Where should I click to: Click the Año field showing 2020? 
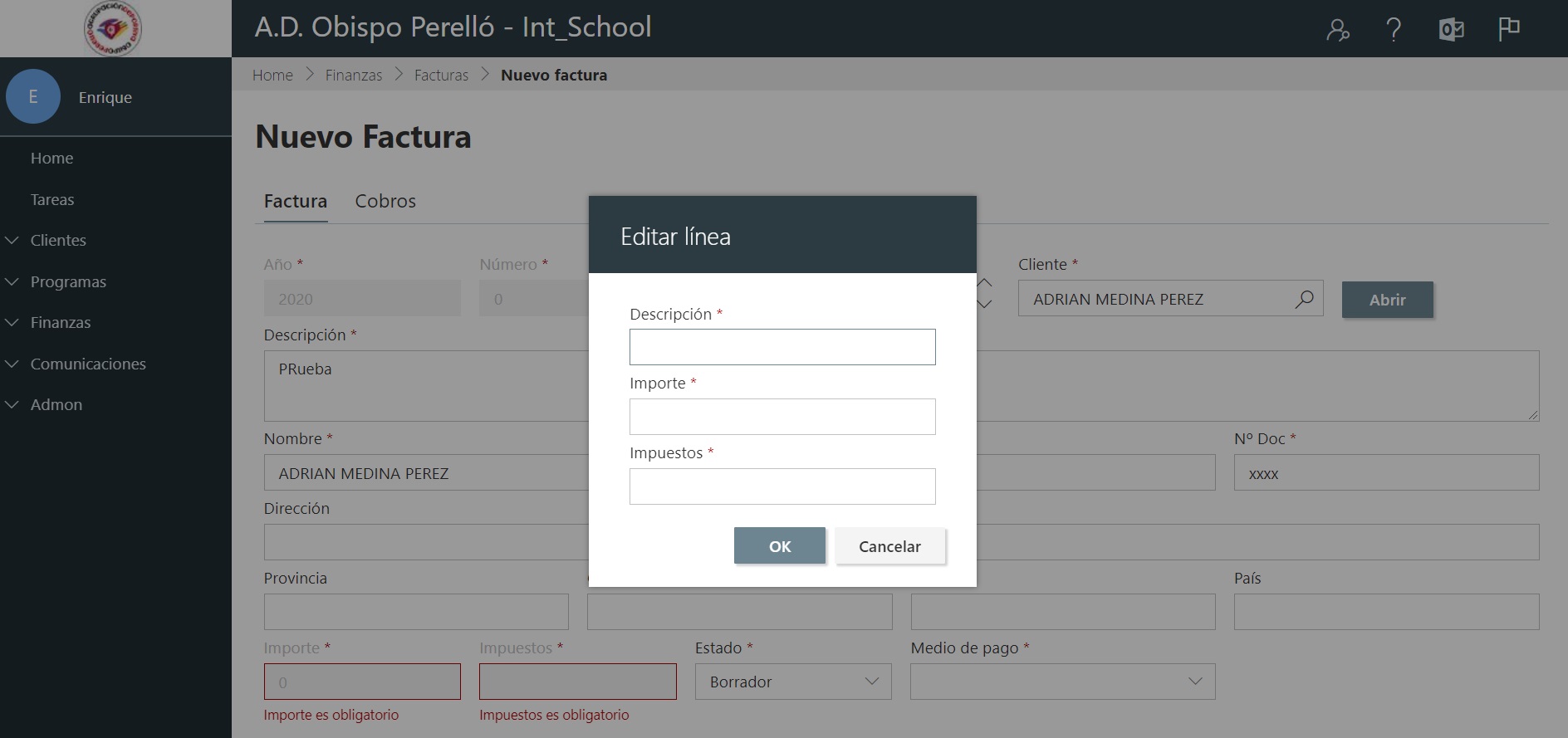coord(362,298)
